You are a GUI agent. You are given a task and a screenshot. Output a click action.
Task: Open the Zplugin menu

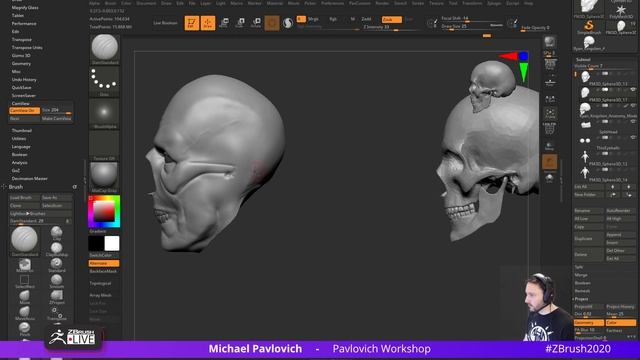[x=494, y=3]
